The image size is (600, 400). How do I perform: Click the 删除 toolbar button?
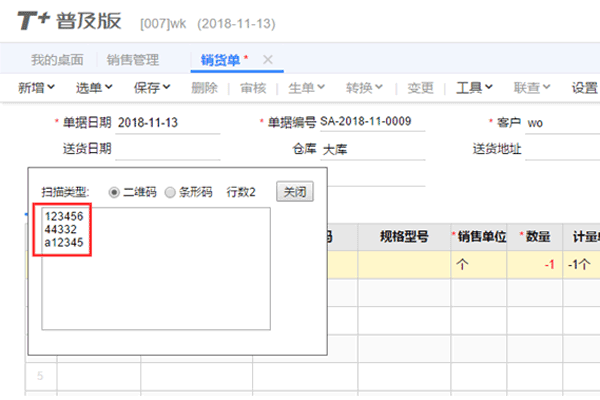pyautogui.click(x=203, y=87)
